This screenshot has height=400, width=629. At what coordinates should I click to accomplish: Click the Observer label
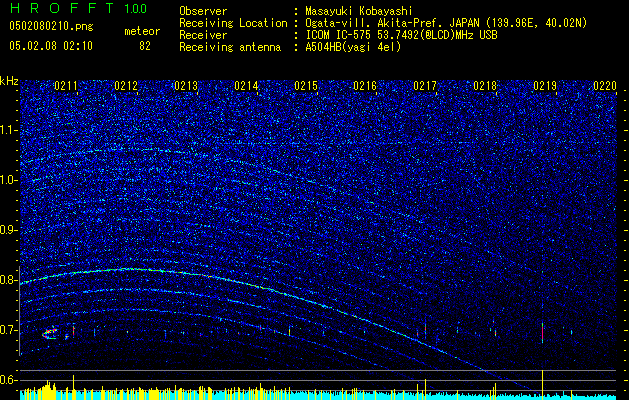(x=203, y=11)
